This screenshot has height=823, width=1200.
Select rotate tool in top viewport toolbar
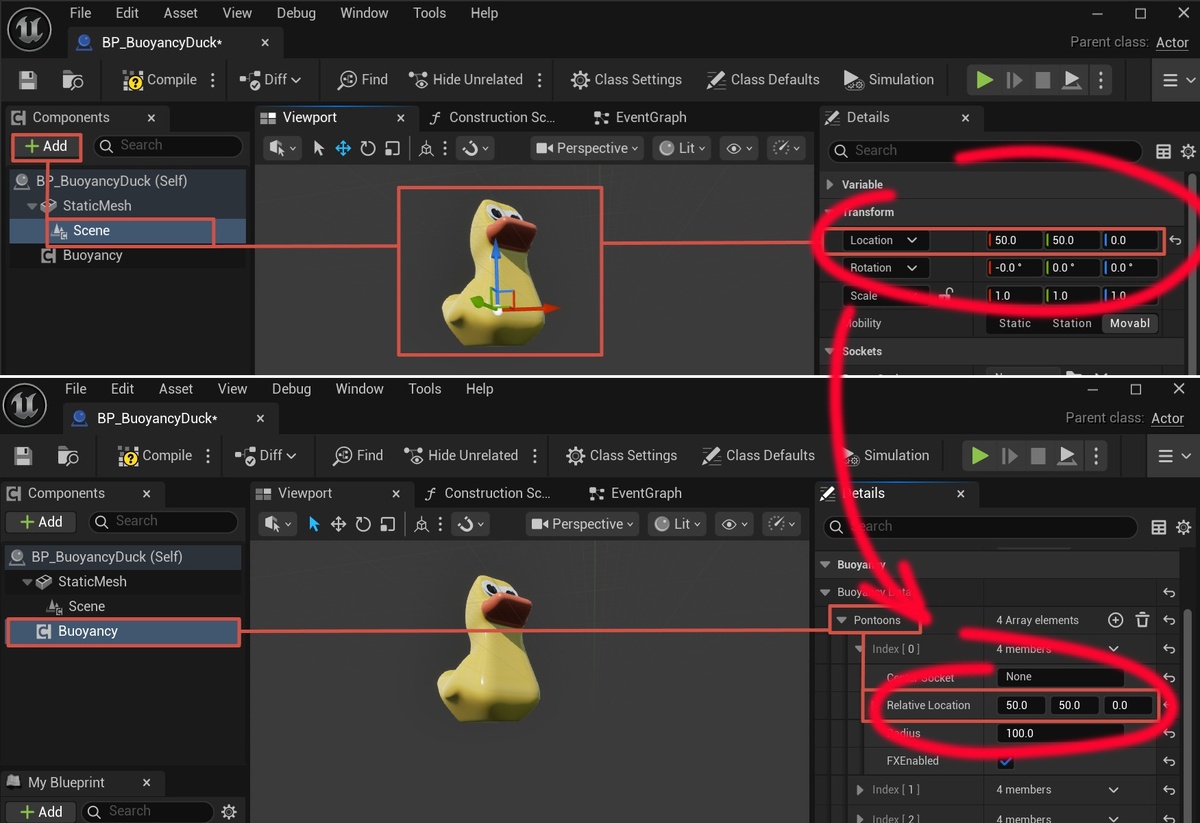click(367, 148)
